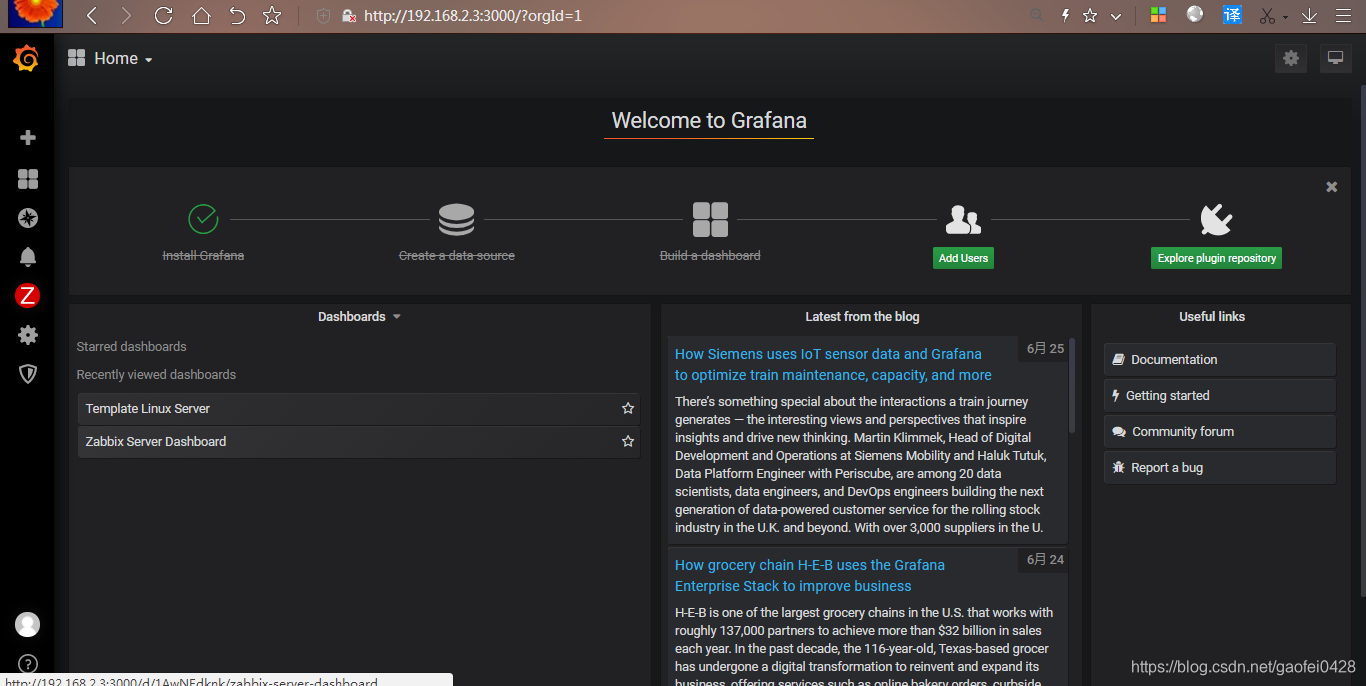Cycle view mode with monitor icon
This screenshot has height=686, width=1366.
[x=1335, y=58]
